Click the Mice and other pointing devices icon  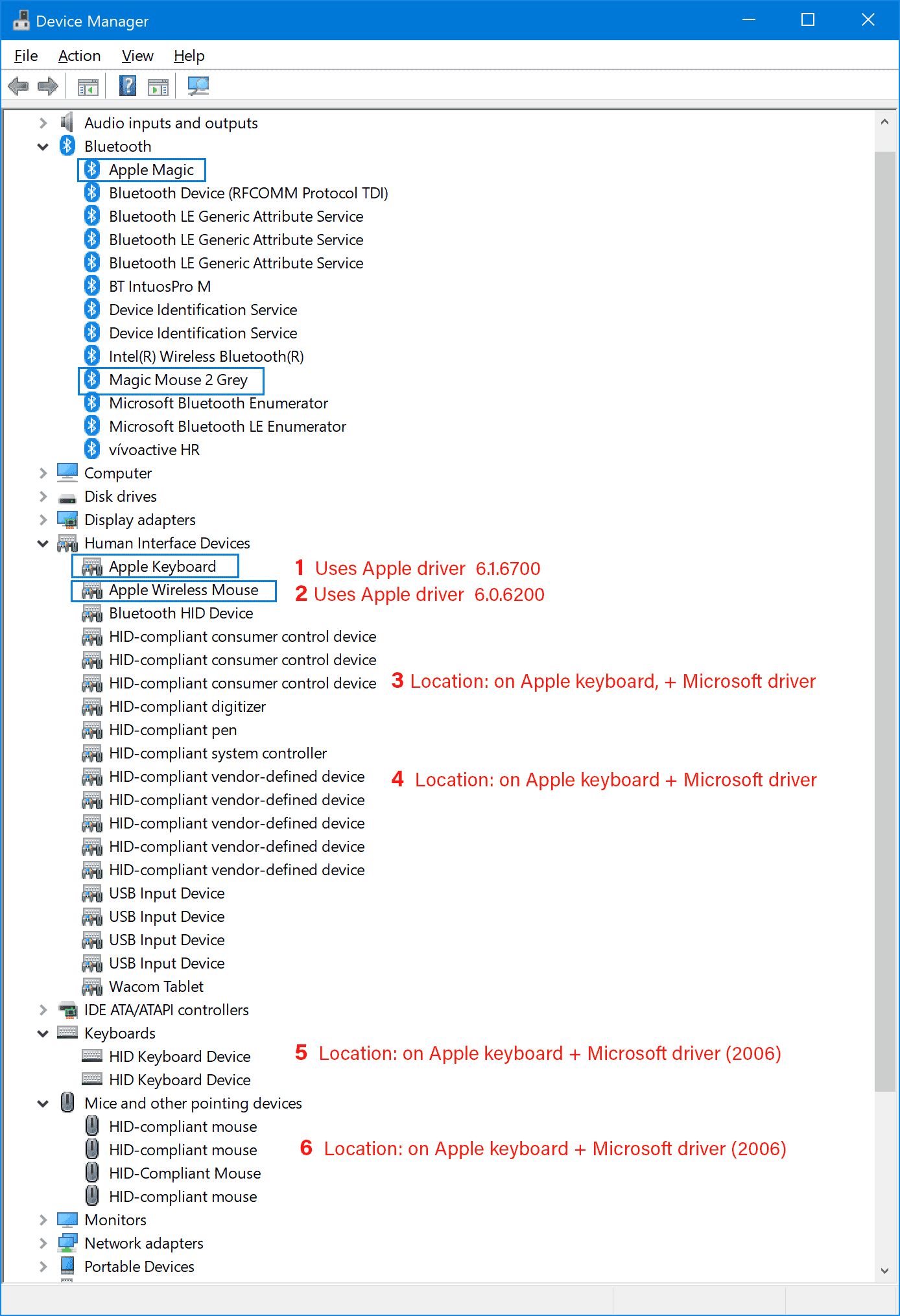67,1102
